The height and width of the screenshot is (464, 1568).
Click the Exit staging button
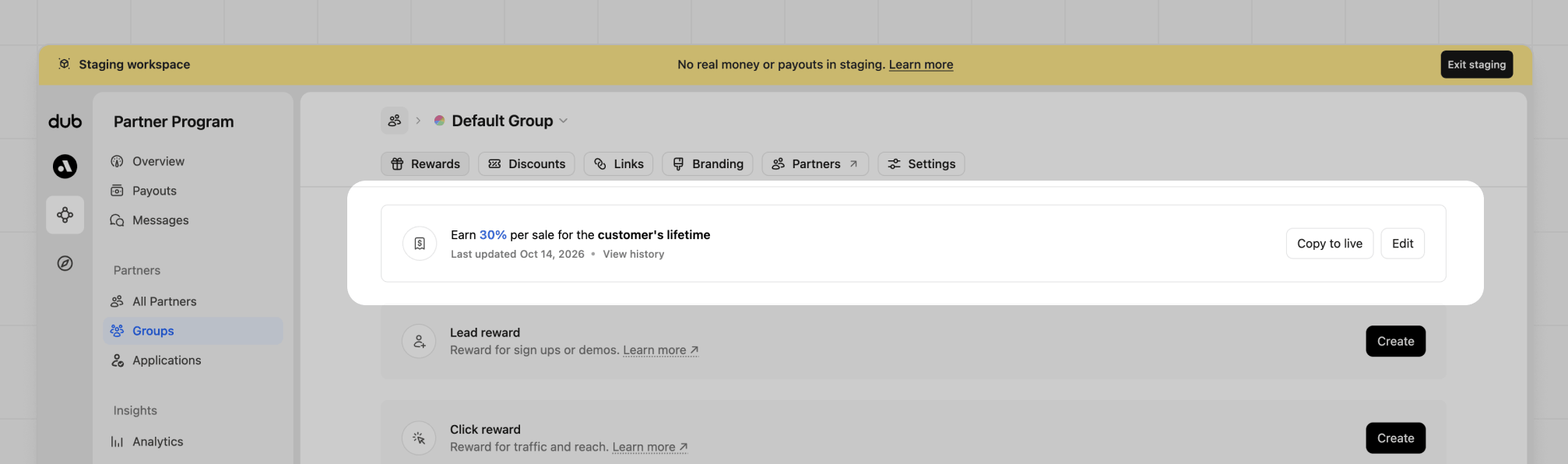pyautogui.click(x=1476, y=65)
